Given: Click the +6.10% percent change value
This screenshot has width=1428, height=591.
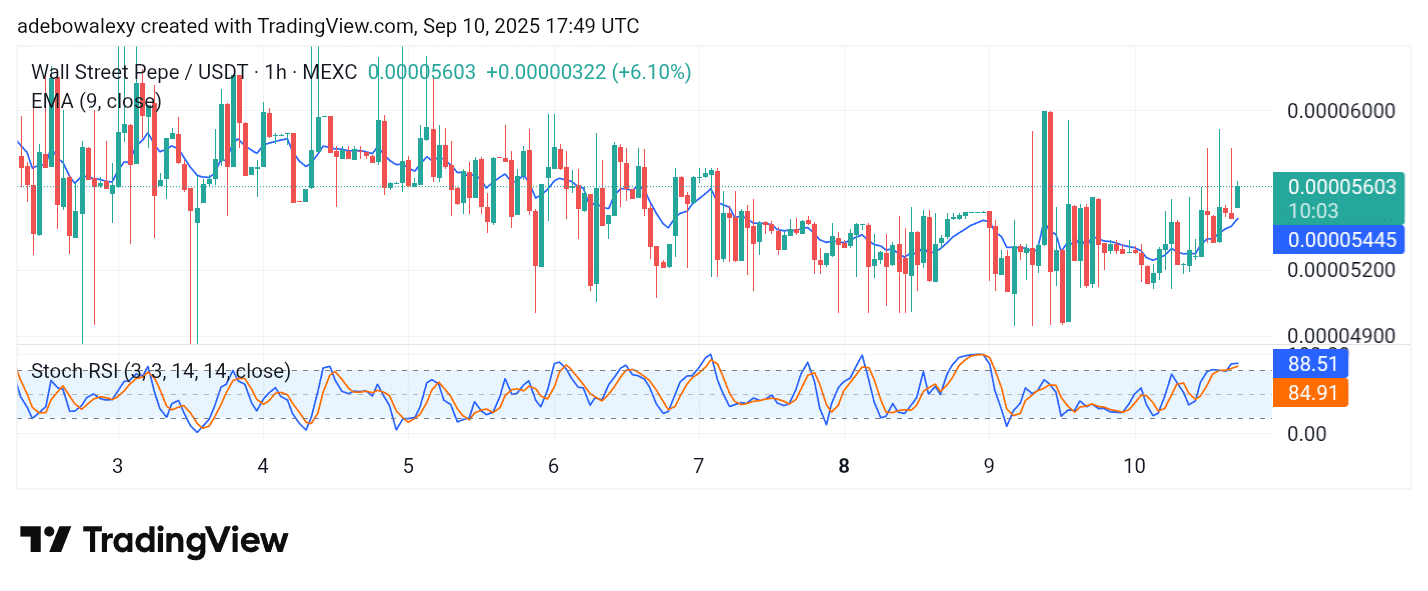Looking at the screenshot, I should 653,72.
